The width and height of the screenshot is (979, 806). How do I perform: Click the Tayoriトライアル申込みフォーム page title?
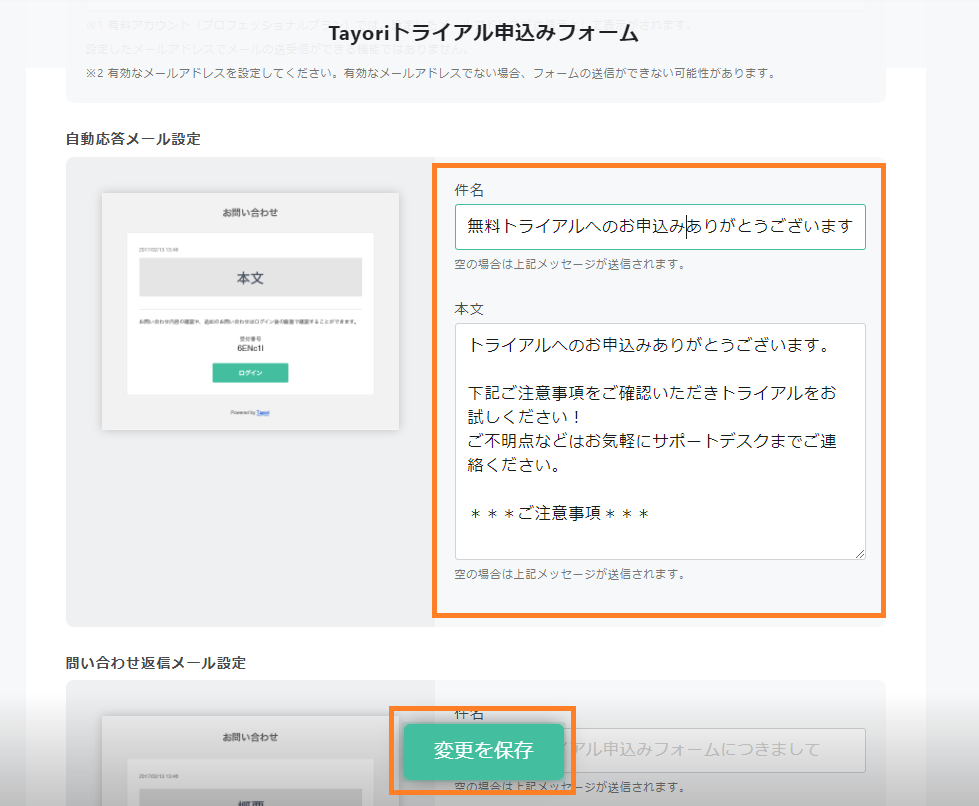tap(483, 33)
